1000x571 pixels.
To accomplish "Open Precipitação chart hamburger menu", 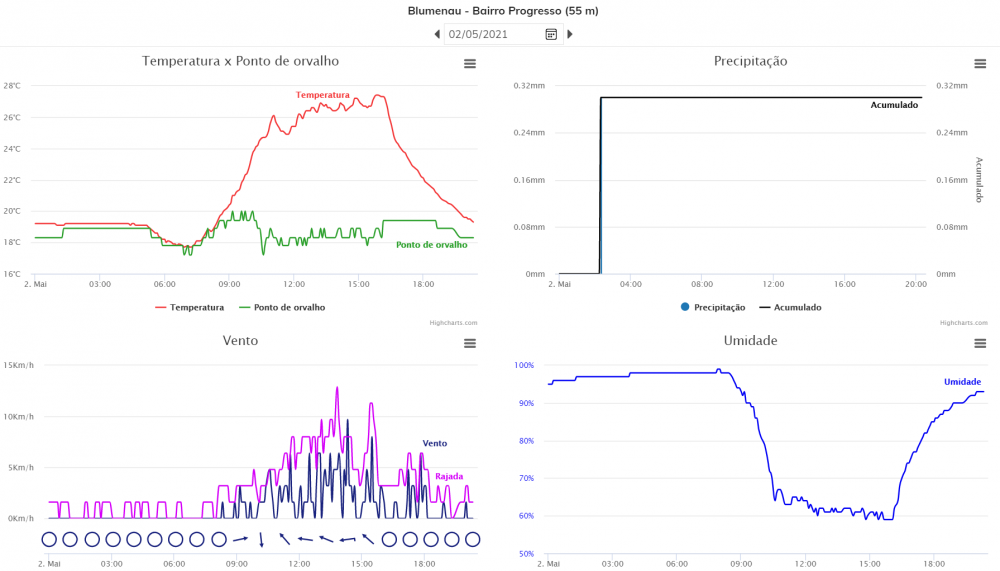I will tap(980, 64).
